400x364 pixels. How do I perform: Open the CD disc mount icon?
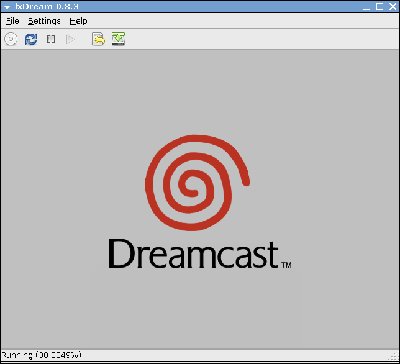(11, 39)
